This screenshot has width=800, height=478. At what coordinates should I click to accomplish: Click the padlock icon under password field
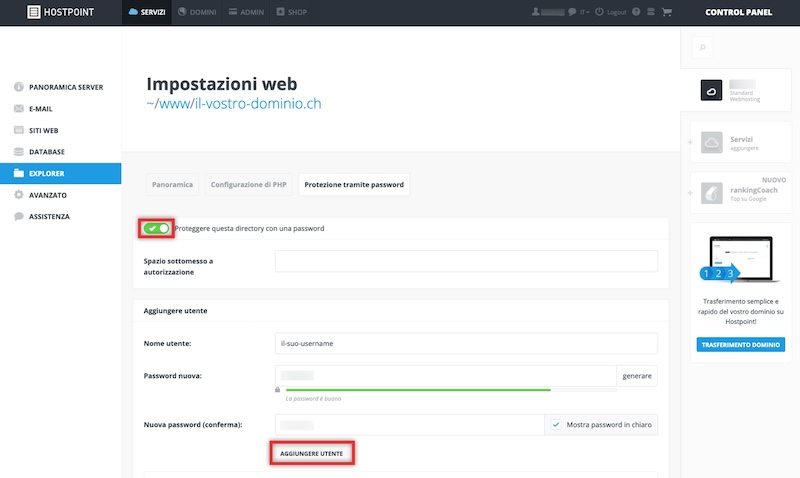(278, 390)
